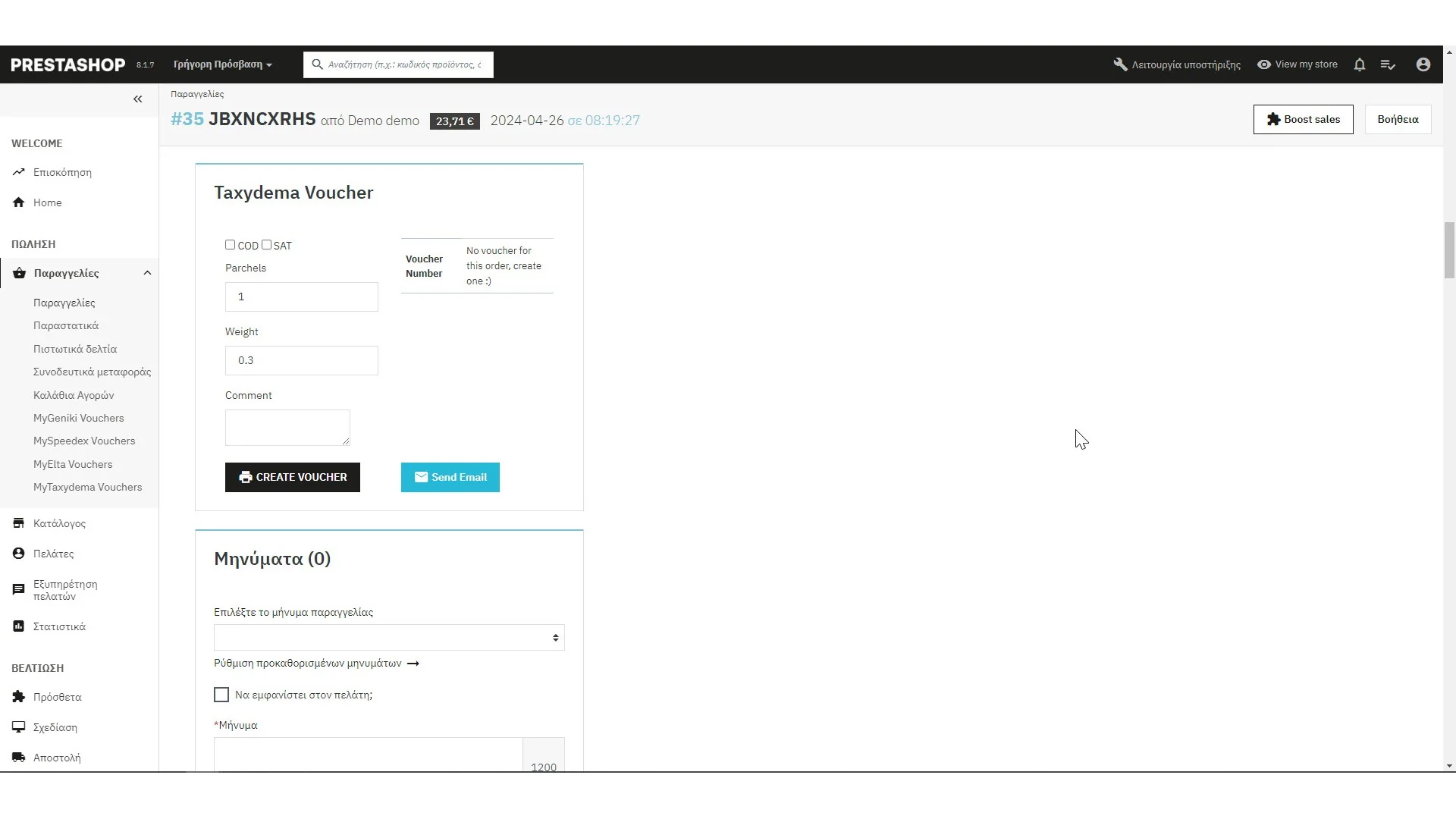Collapse the Παραγγελίες sidebar section
Image resolution: width=1456 pixels, height=819 pixels.
tap(147, 273)
